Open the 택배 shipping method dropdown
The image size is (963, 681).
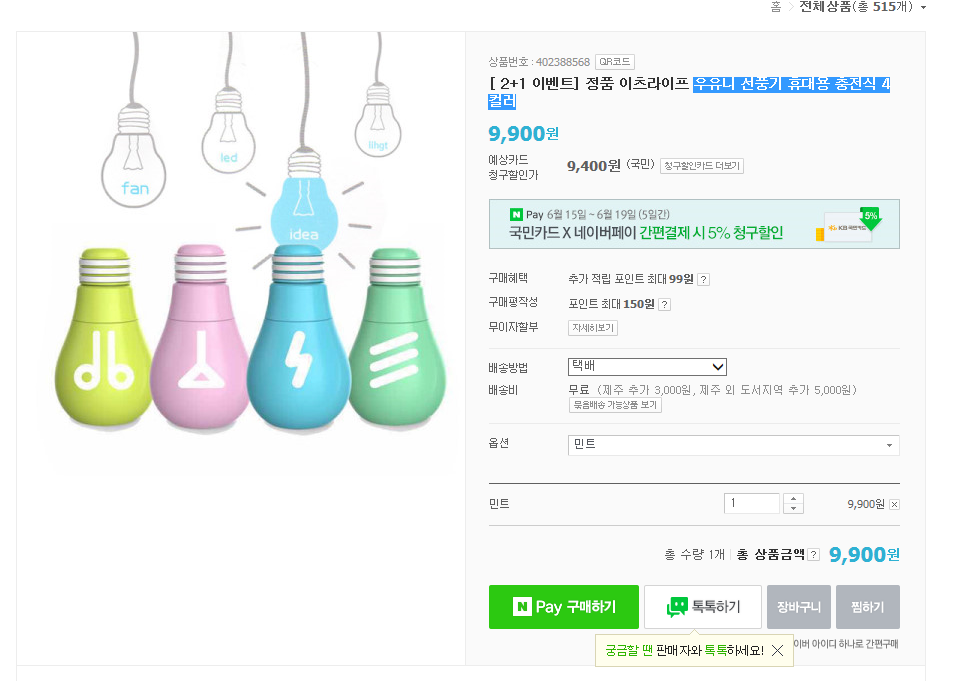[647, 367]
